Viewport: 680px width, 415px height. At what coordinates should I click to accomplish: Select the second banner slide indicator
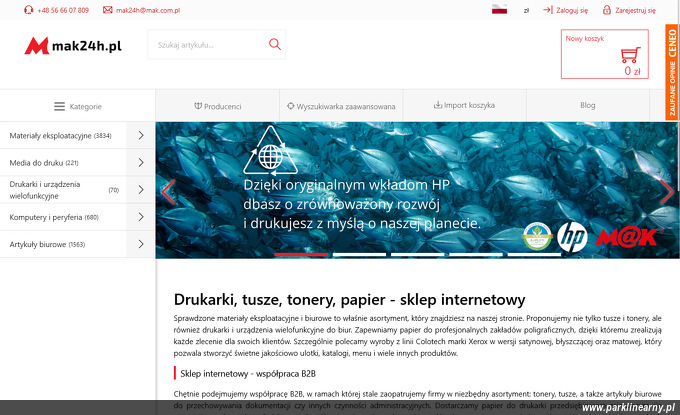[359, 255]
